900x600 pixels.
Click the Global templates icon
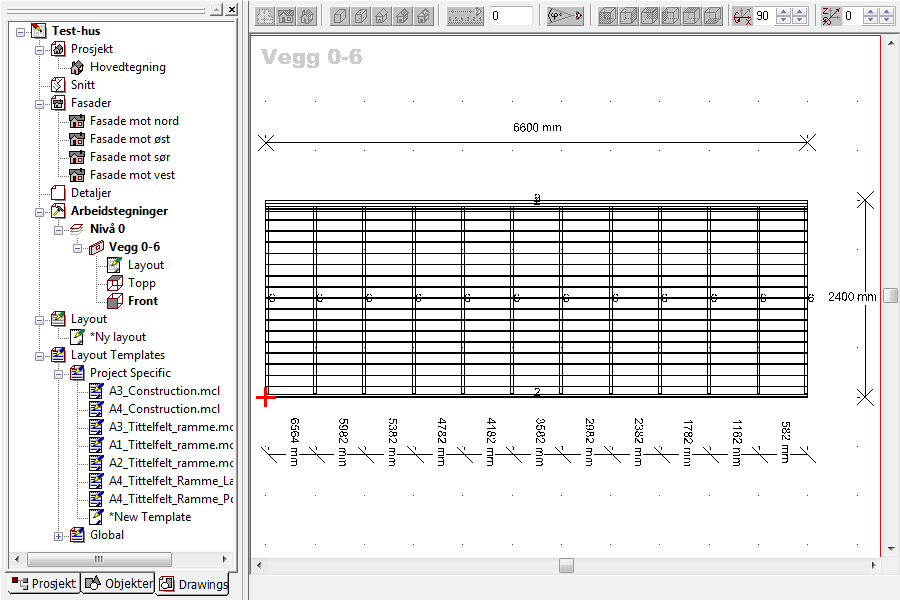pos(77,535)
